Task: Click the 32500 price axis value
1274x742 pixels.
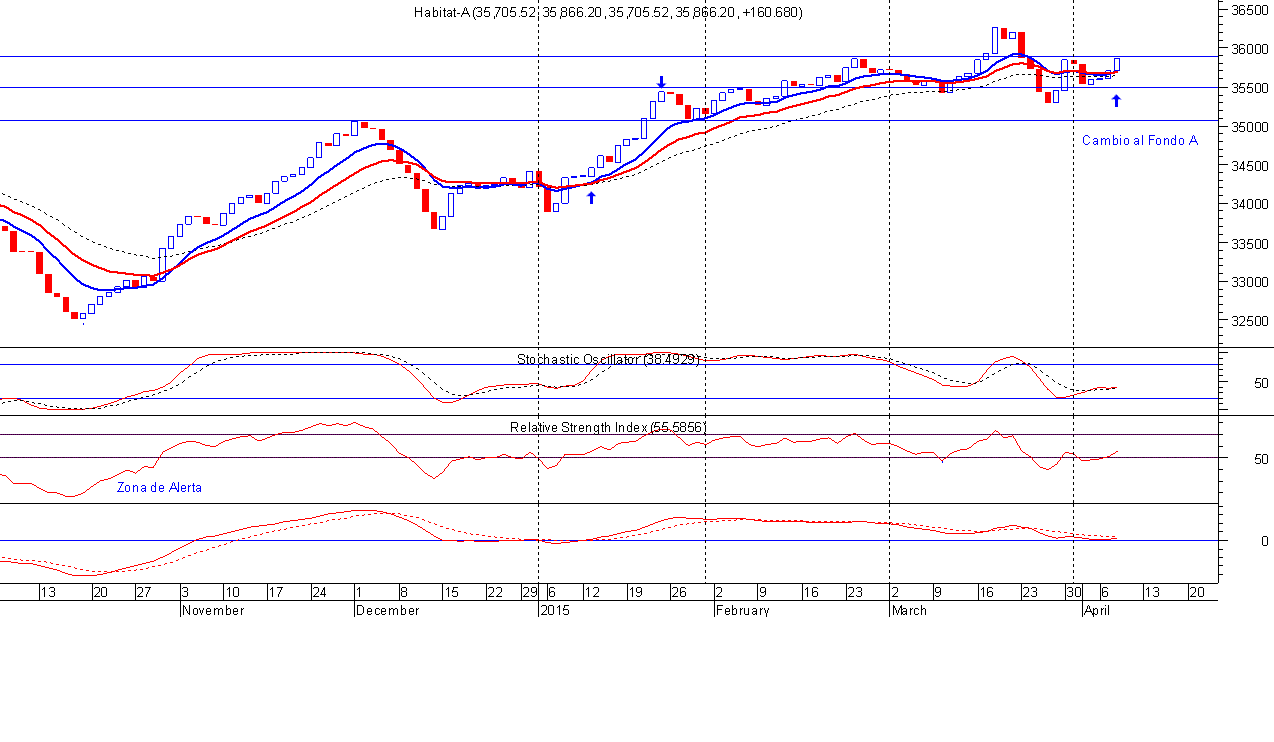Action: pos(1249,321)
